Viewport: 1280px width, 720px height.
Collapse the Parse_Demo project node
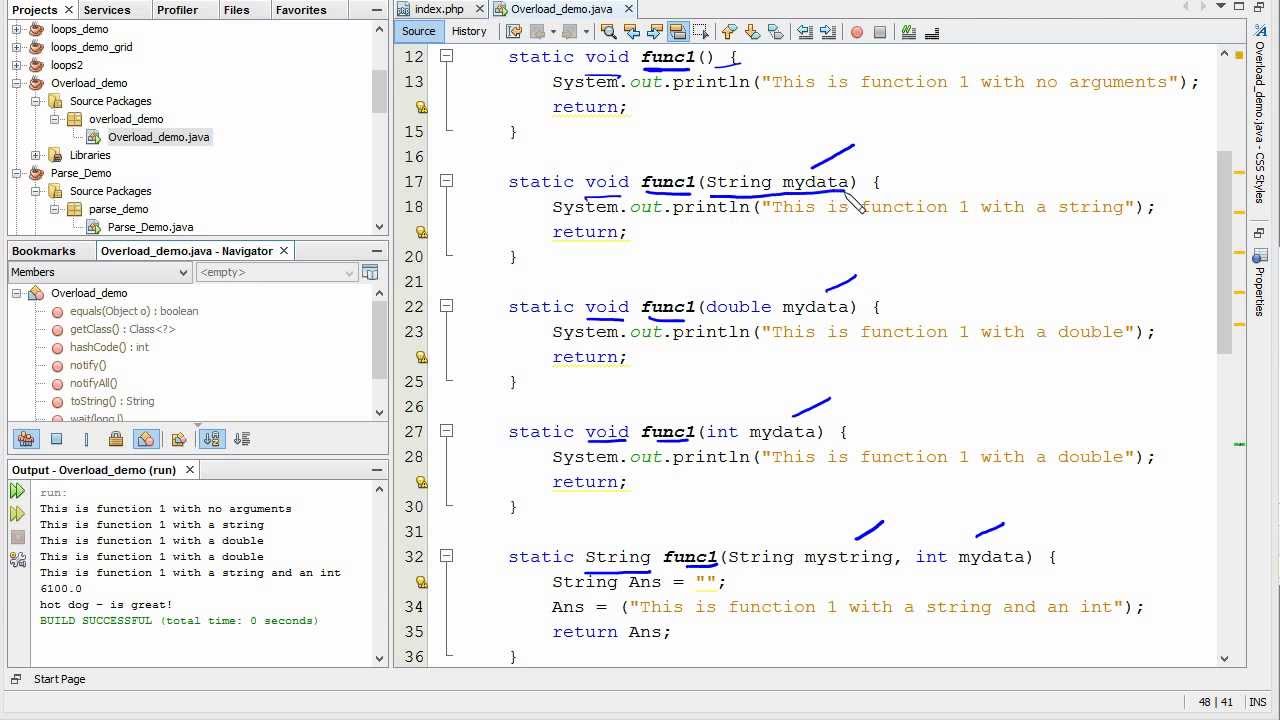[x=17, y=173]
